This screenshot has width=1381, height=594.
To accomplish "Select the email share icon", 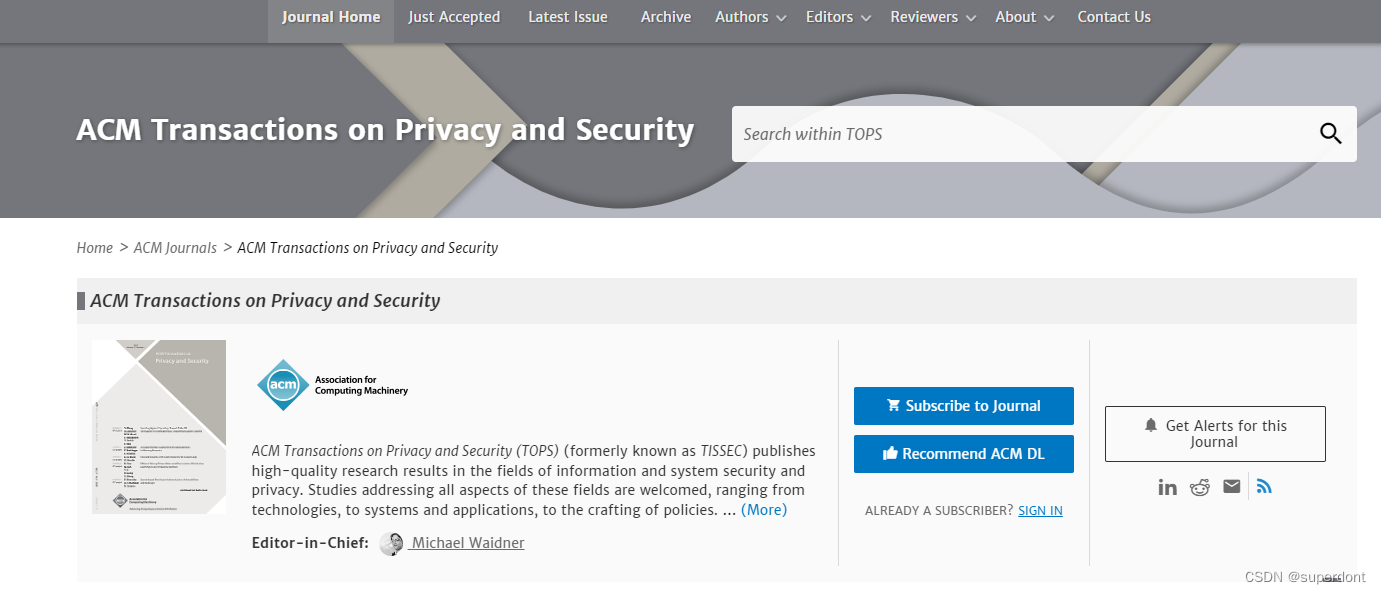I will click(1231, 486).
